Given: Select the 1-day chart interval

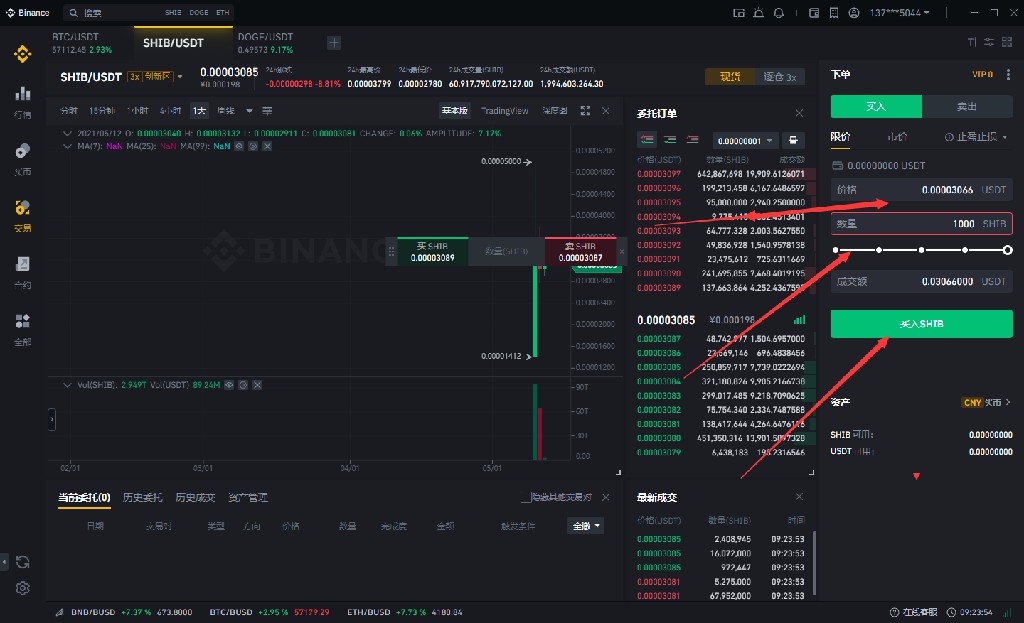Looking at the screenshot, I should tap(199, 110).
